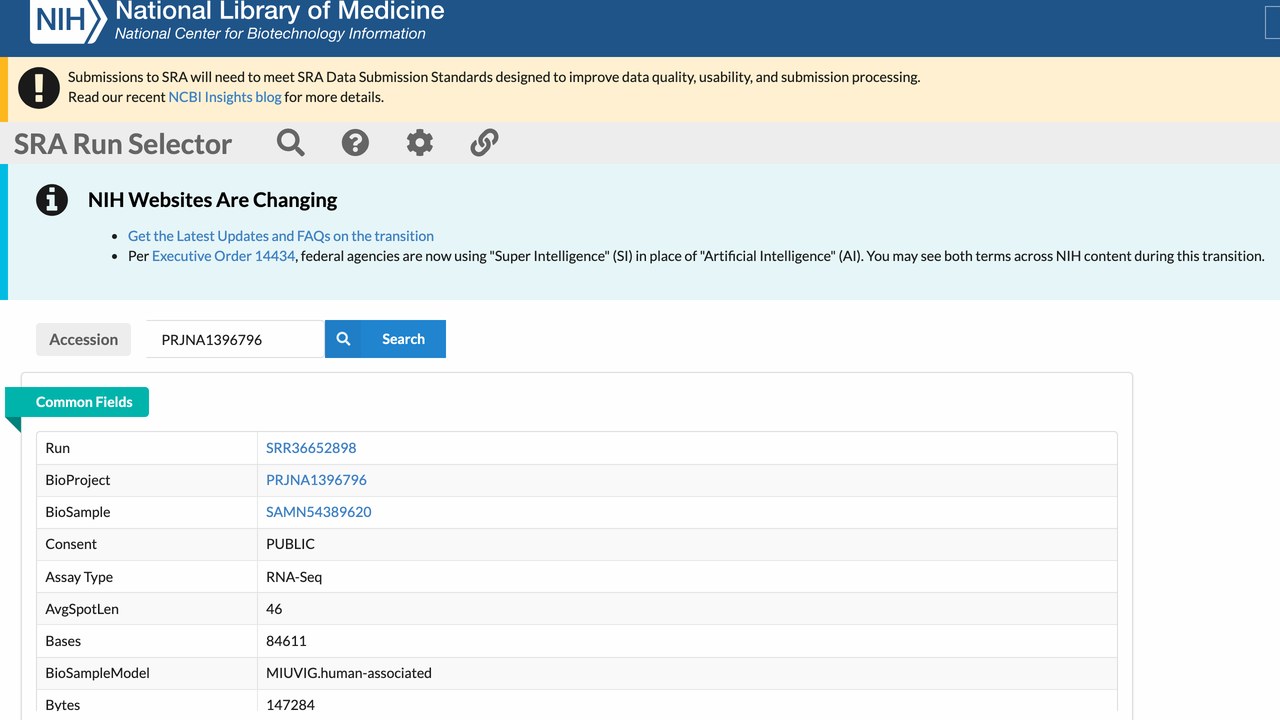Click the SRA Run Selector heading

point(123,144)
